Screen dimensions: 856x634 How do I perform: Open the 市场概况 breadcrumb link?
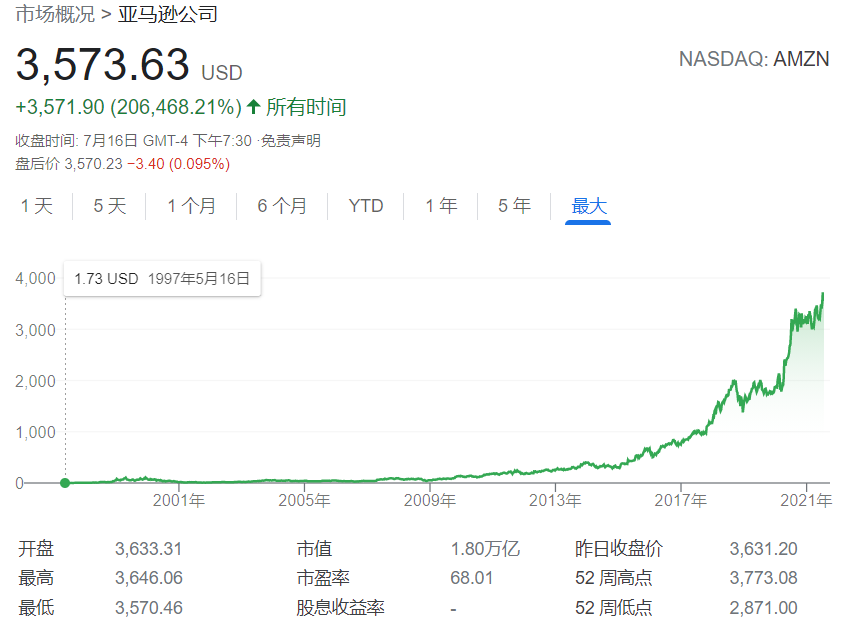click(x=55, y=14)
